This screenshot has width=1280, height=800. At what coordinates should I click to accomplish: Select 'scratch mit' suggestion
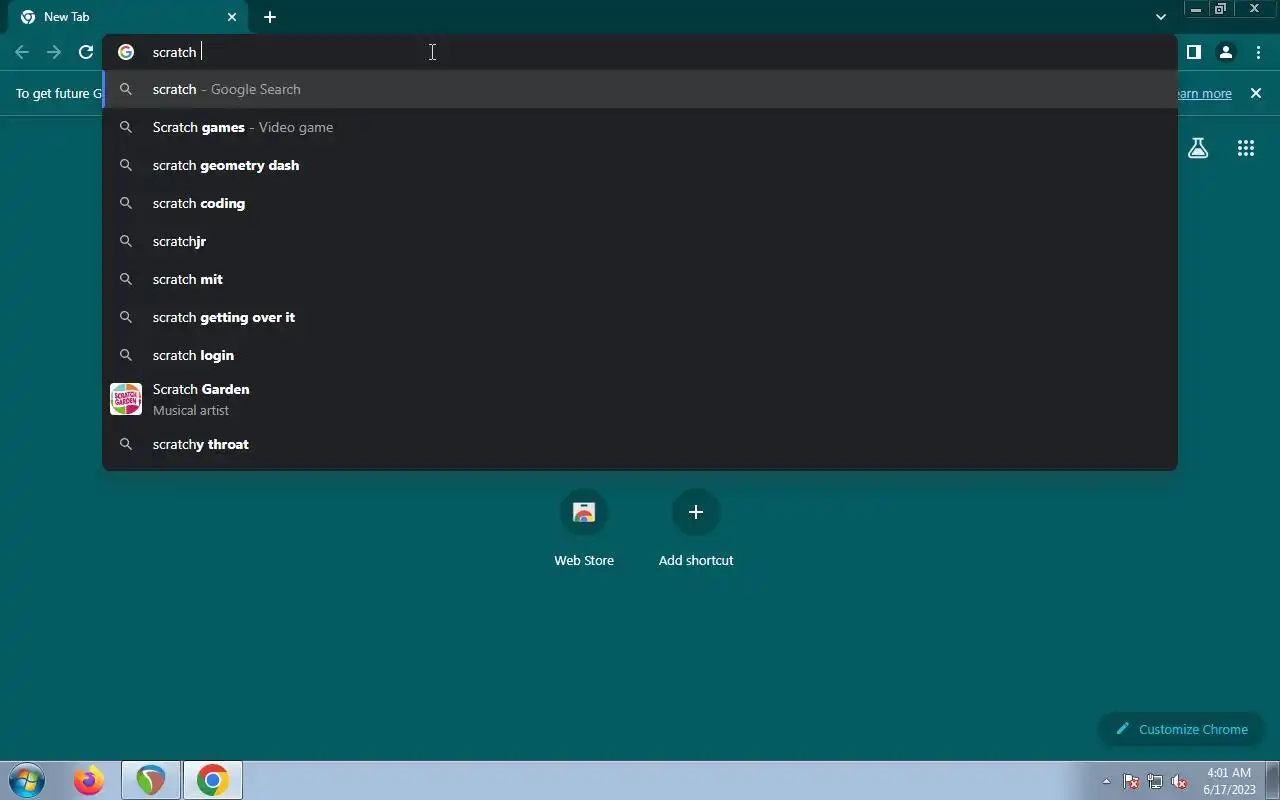pyautogui.click(x=640, y=279)
